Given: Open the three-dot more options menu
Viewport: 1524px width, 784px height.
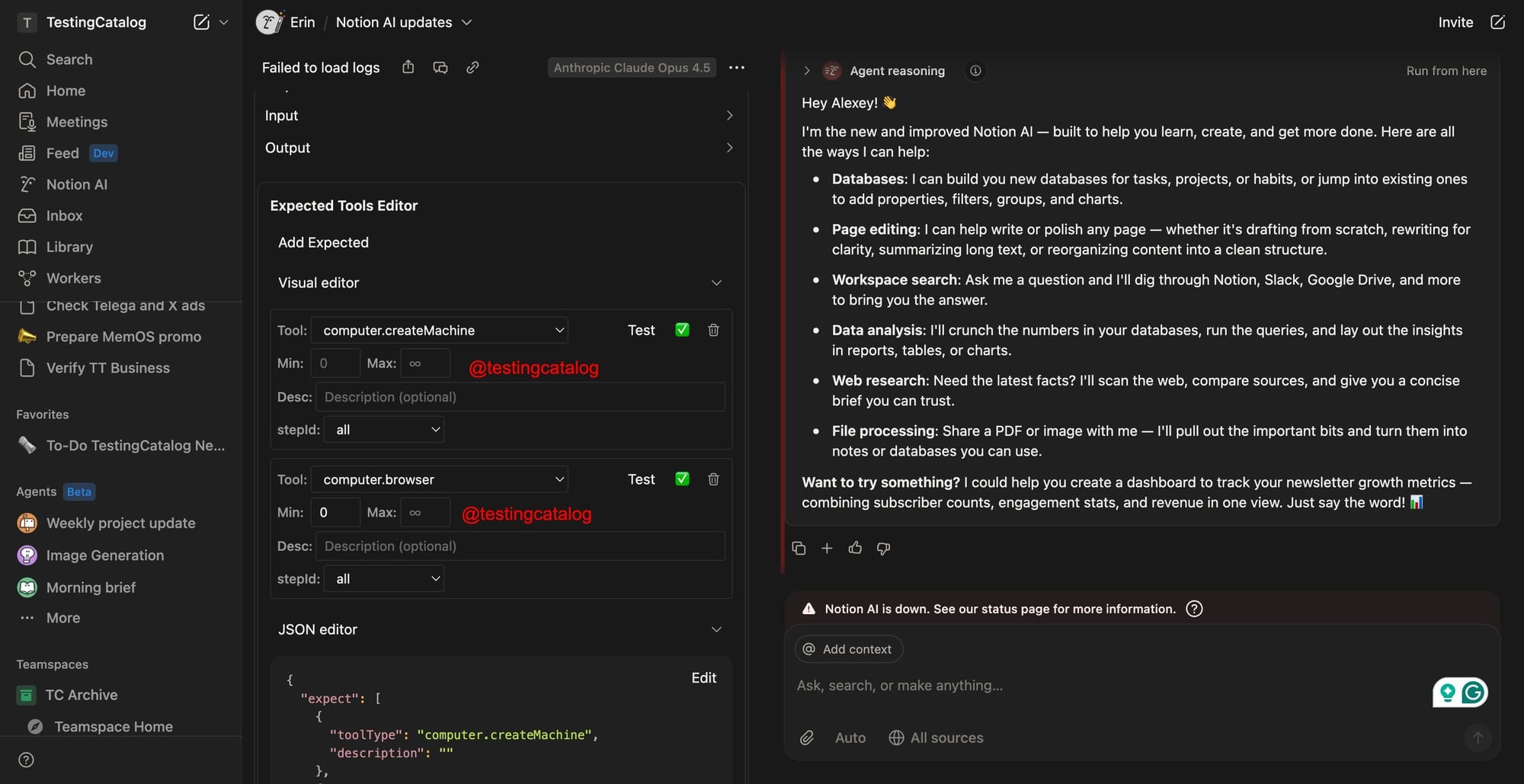Looking at the screenshot, I should pos(736,67).
